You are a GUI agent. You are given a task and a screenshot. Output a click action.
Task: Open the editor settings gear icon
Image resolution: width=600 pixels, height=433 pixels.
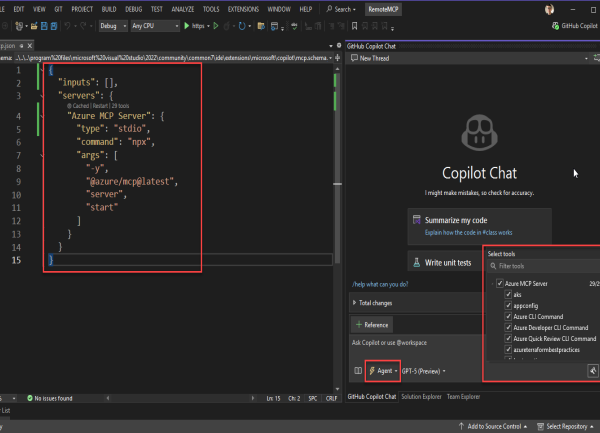coord(339,46)
